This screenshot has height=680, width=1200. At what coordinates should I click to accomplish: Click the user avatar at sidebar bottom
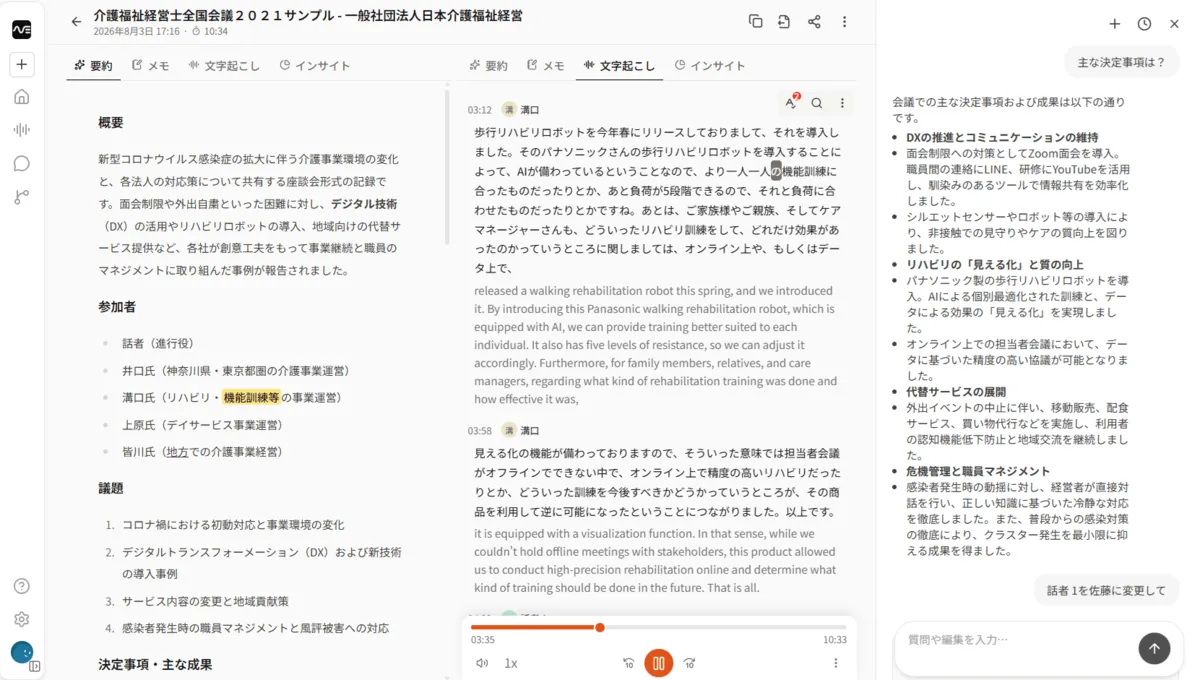[21, 652]
